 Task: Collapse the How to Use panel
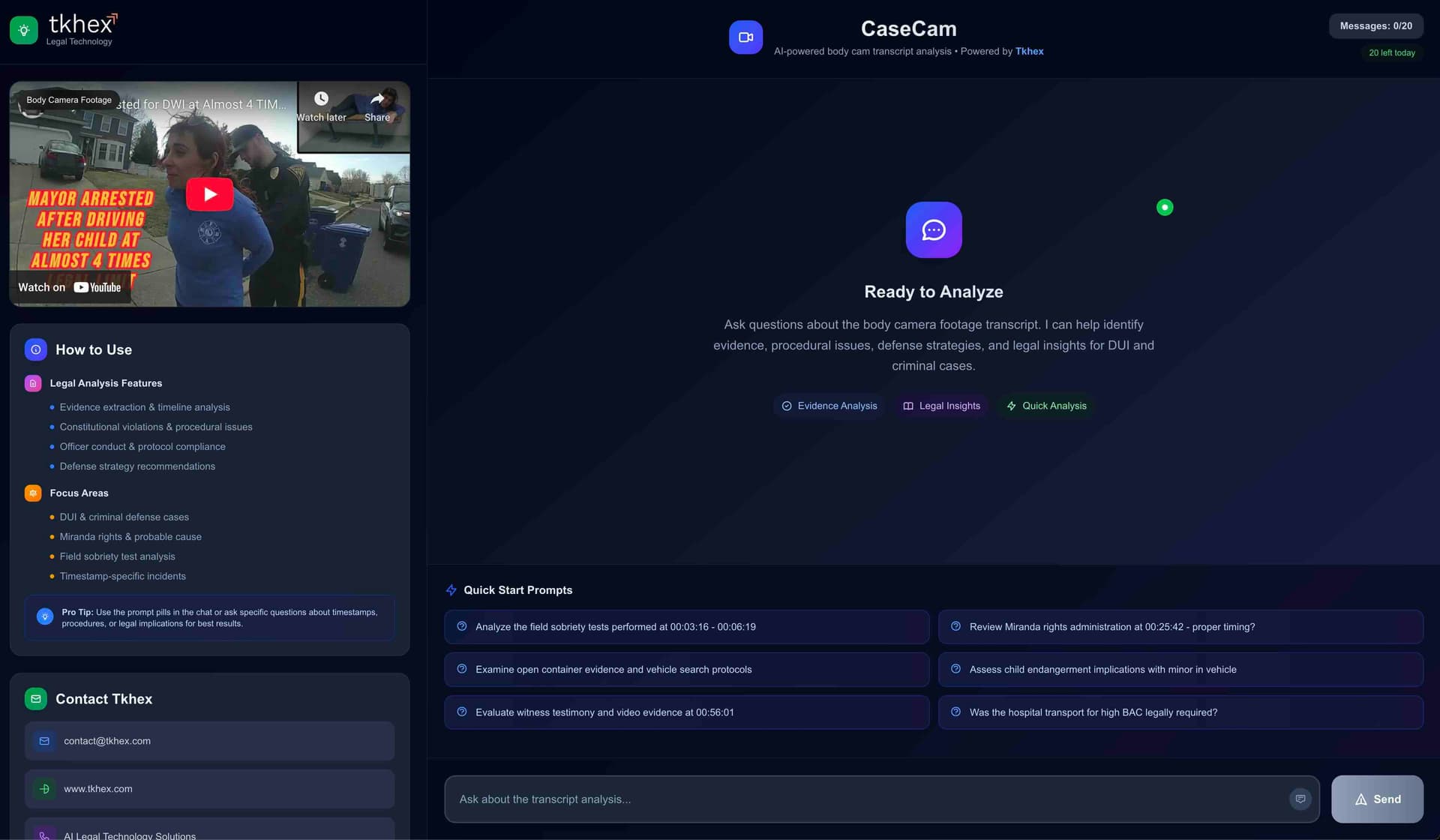(94, 349)
